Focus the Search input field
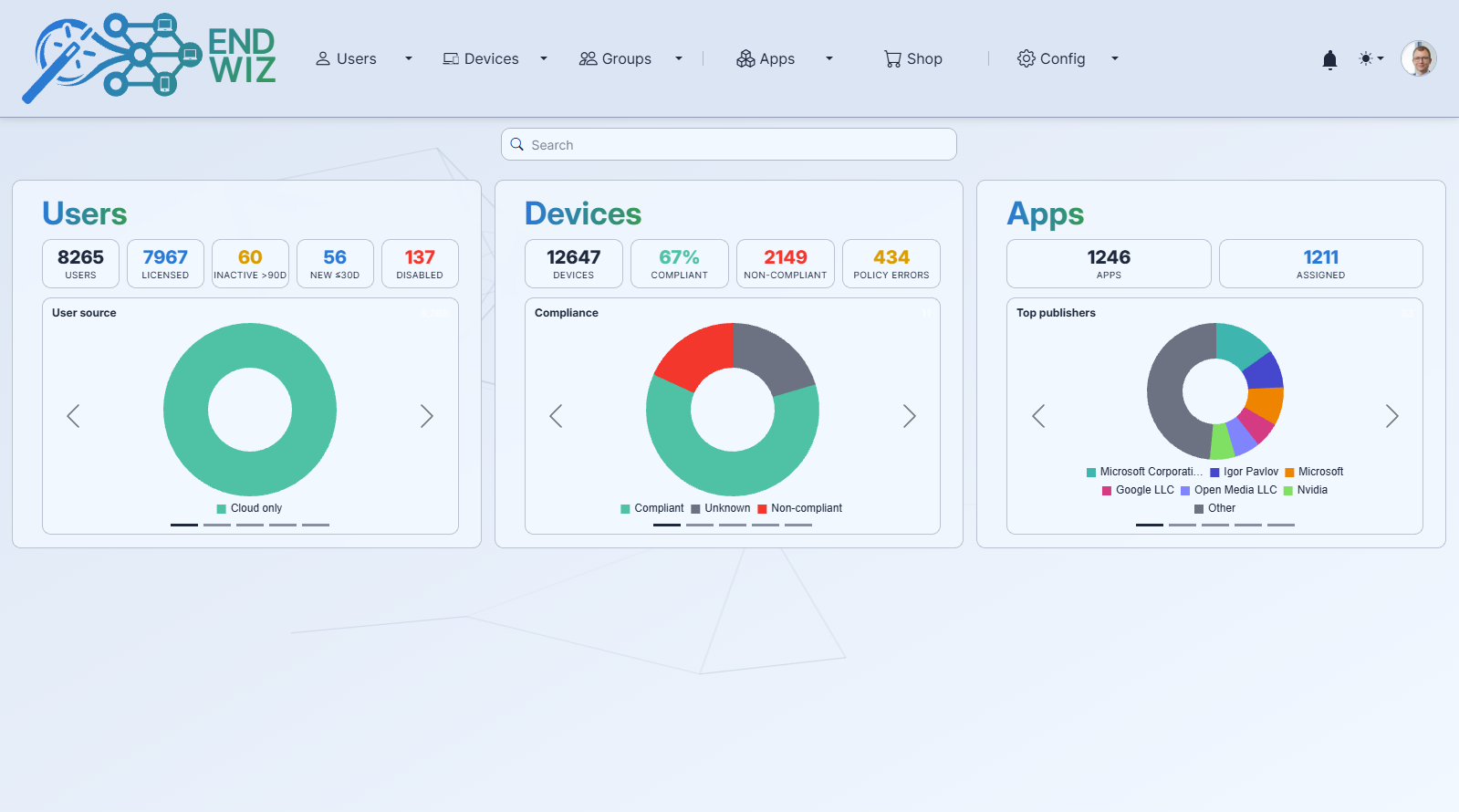 point(729,144)
